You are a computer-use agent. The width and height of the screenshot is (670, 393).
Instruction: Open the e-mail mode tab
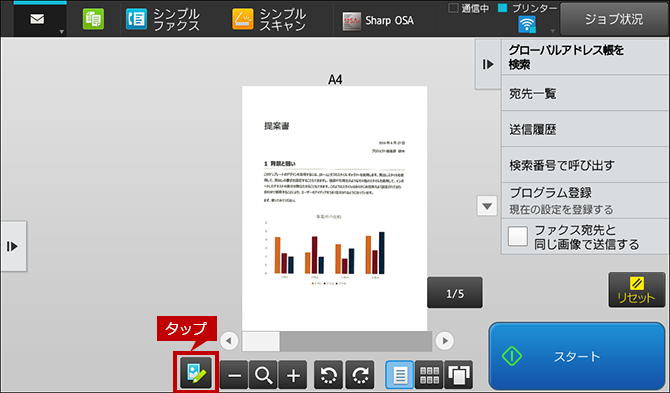(x=40, y=19)
